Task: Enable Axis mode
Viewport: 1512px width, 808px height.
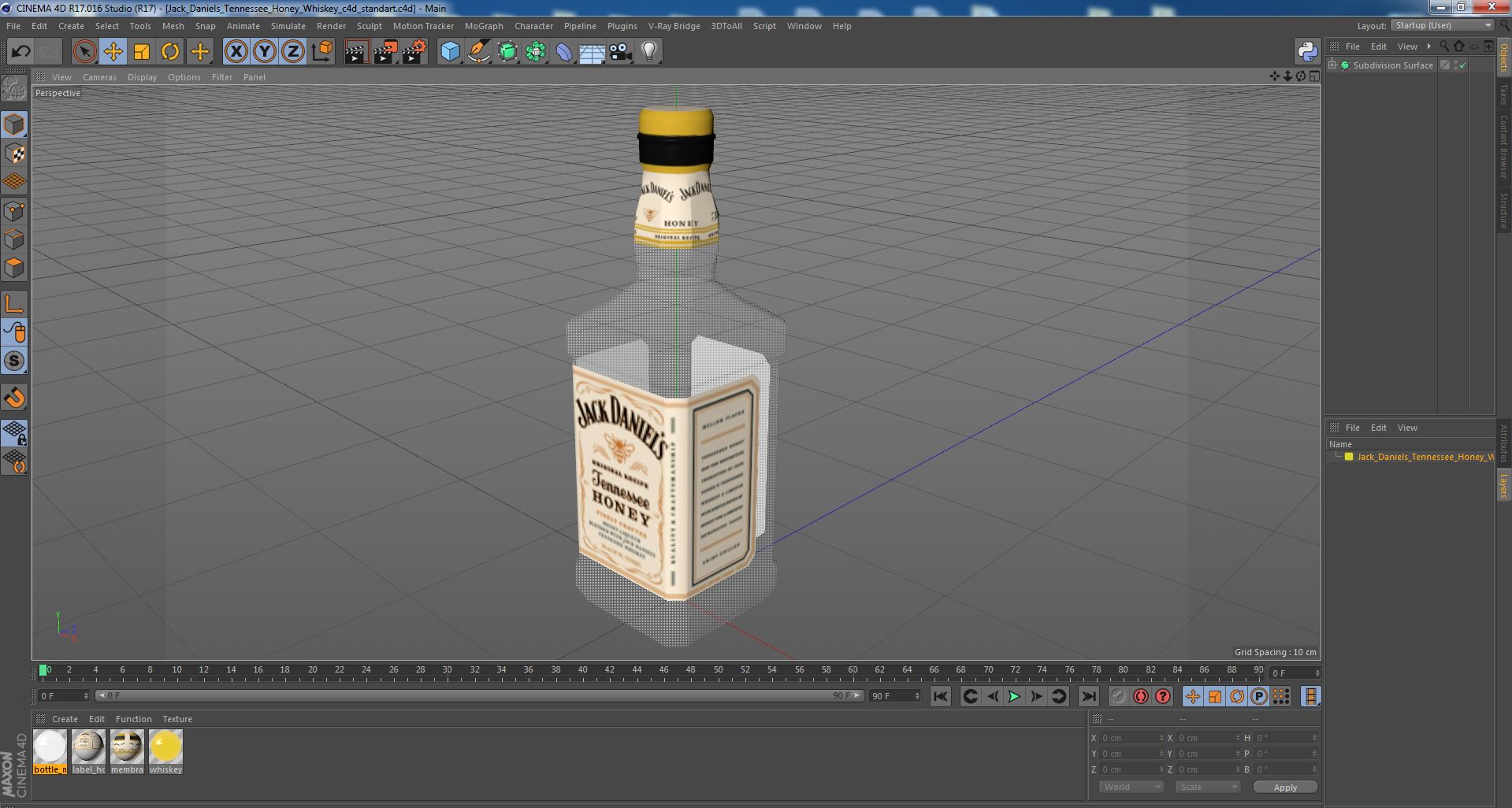Action: point(15,304)
